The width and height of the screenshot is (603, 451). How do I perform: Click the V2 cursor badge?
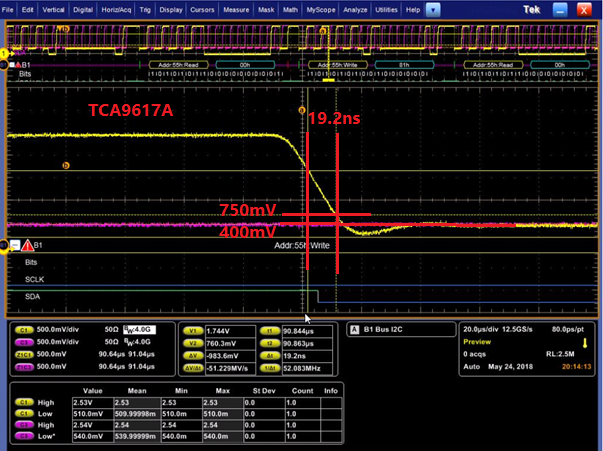193,343
